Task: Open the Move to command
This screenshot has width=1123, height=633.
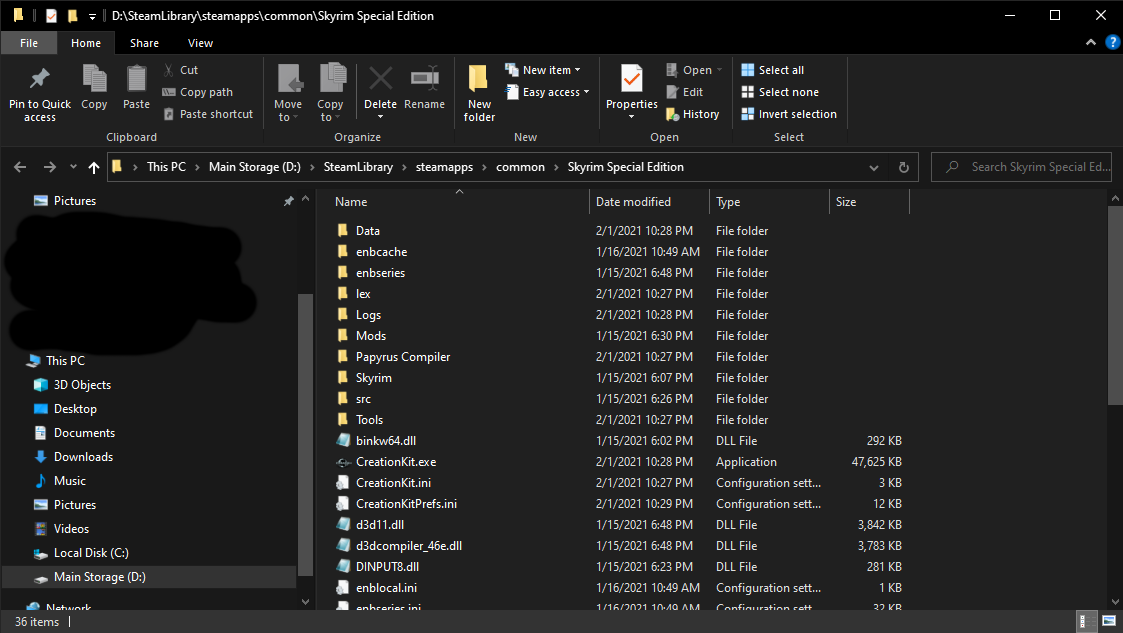Action: click(x=288, y=93)
